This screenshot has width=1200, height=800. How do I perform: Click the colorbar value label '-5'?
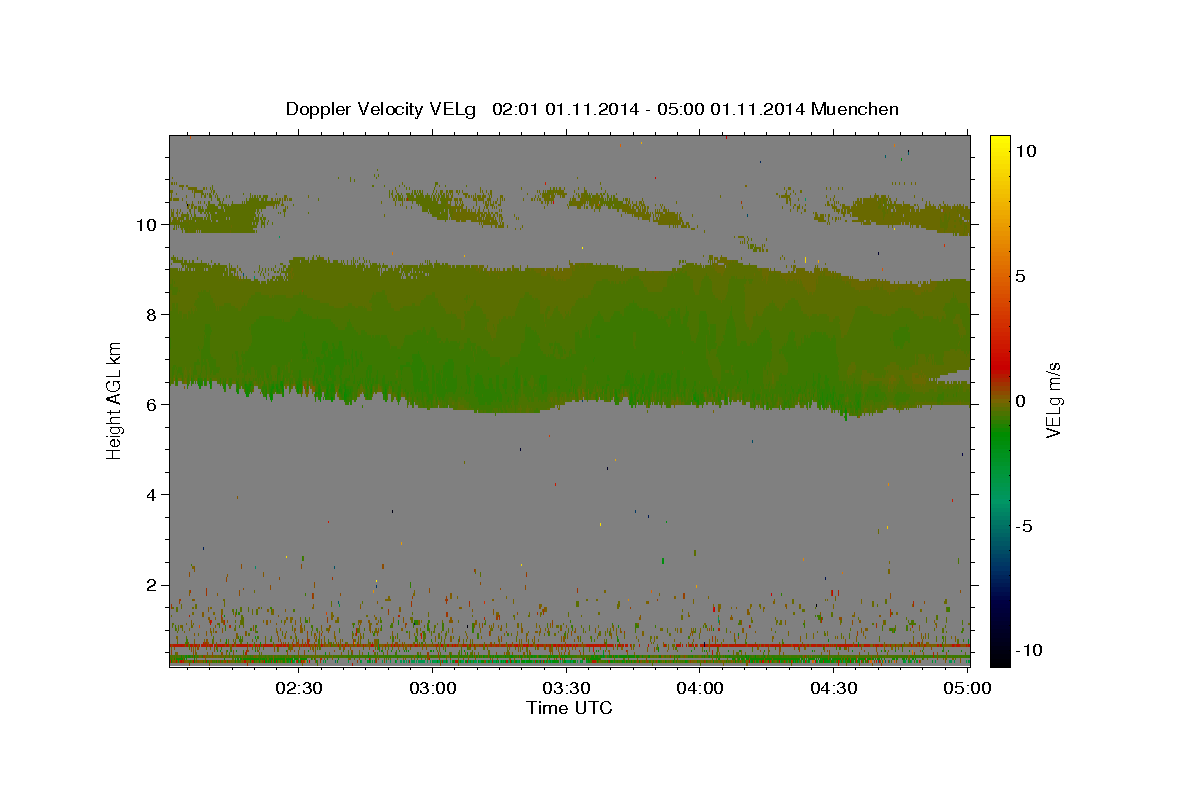pyautogui.click(x=1026, y=526)
